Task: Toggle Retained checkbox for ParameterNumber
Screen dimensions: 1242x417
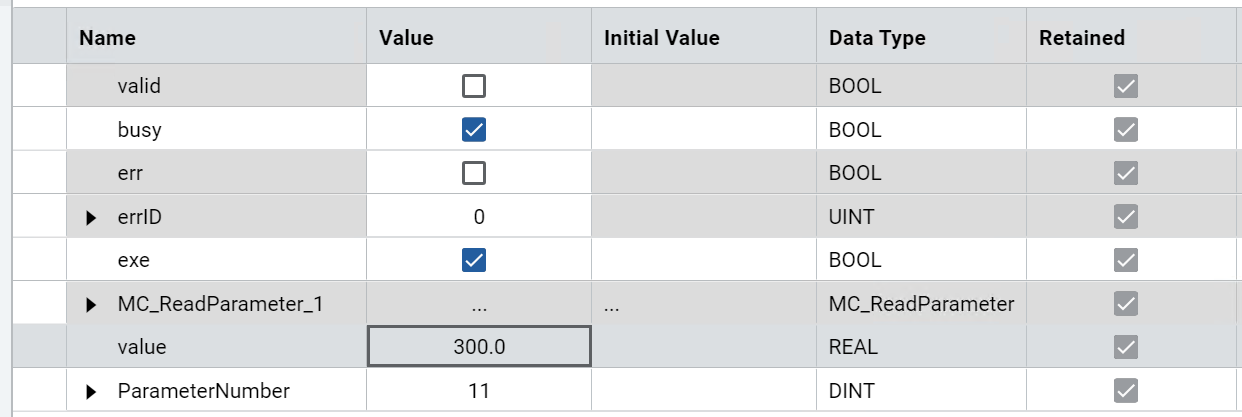Action: [1126, 391]
